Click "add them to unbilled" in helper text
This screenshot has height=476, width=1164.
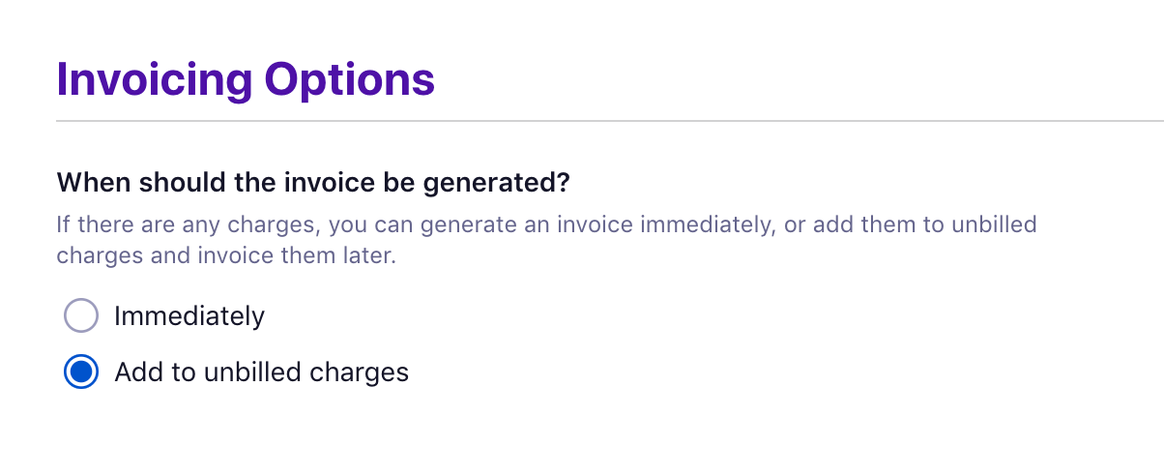pos(925,223)
